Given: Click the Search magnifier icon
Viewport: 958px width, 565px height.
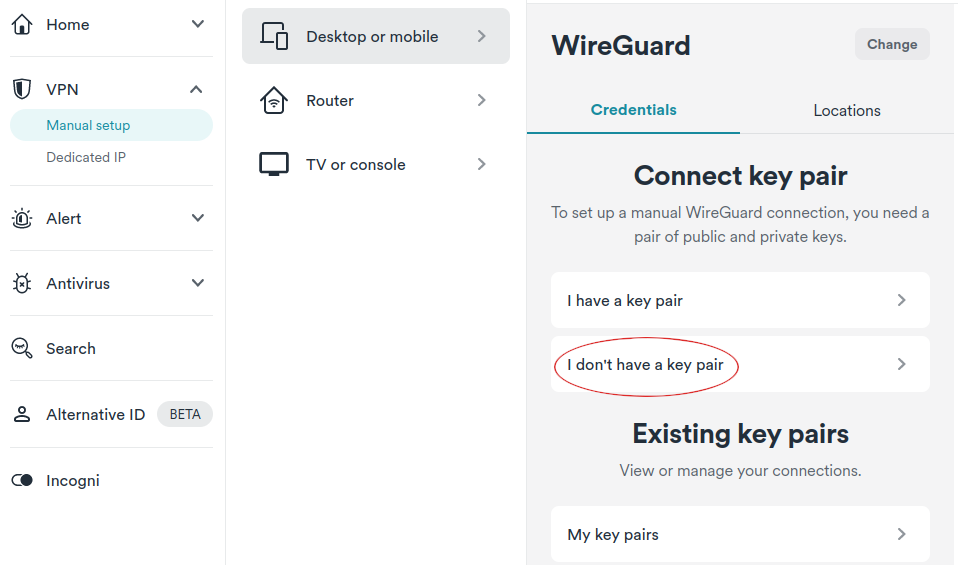Looking at the screenshot, I should 22,348.
